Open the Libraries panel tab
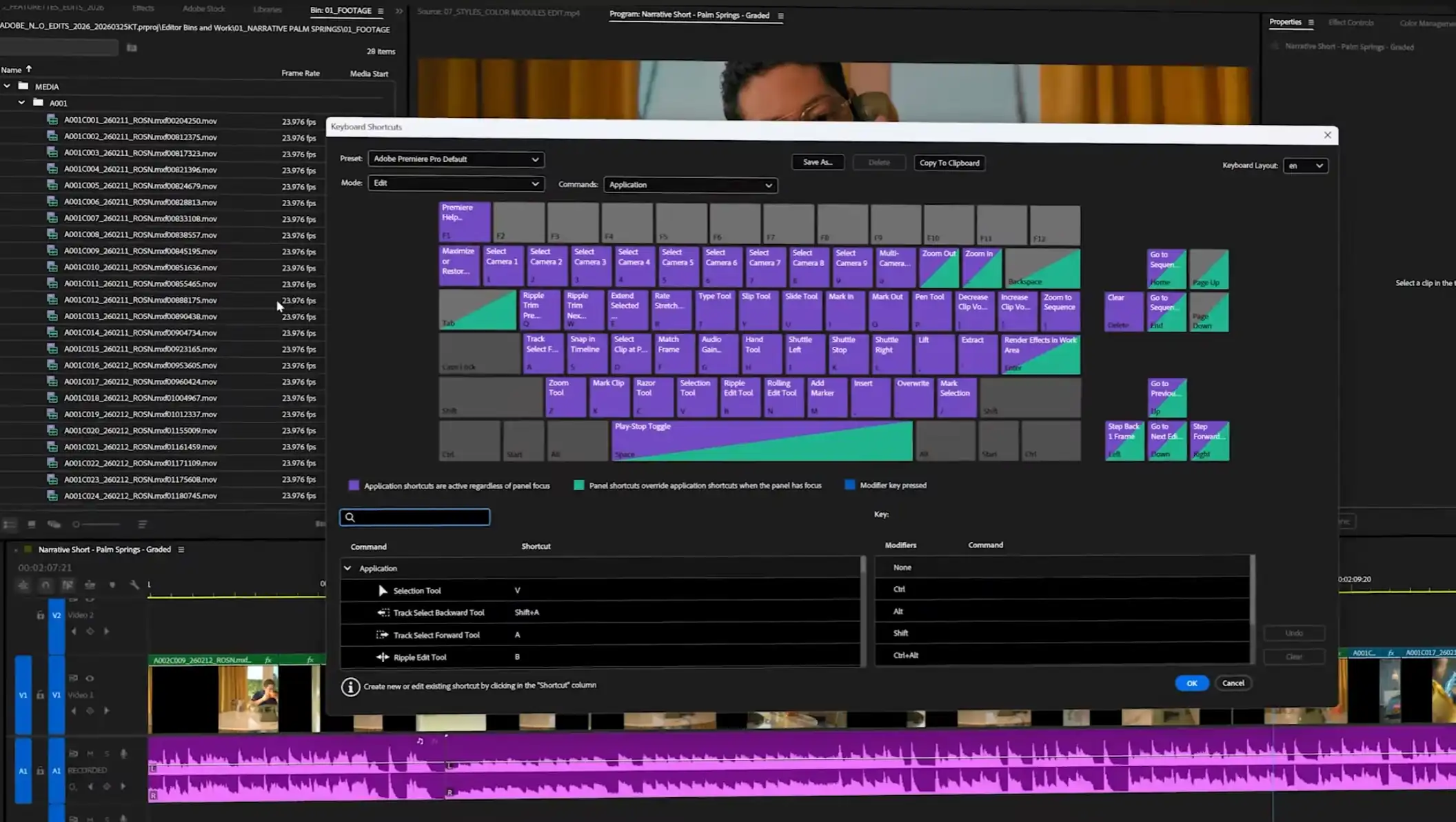This screenshot has width=1456, height=822. pyautogui.click(x=267, y=10)
